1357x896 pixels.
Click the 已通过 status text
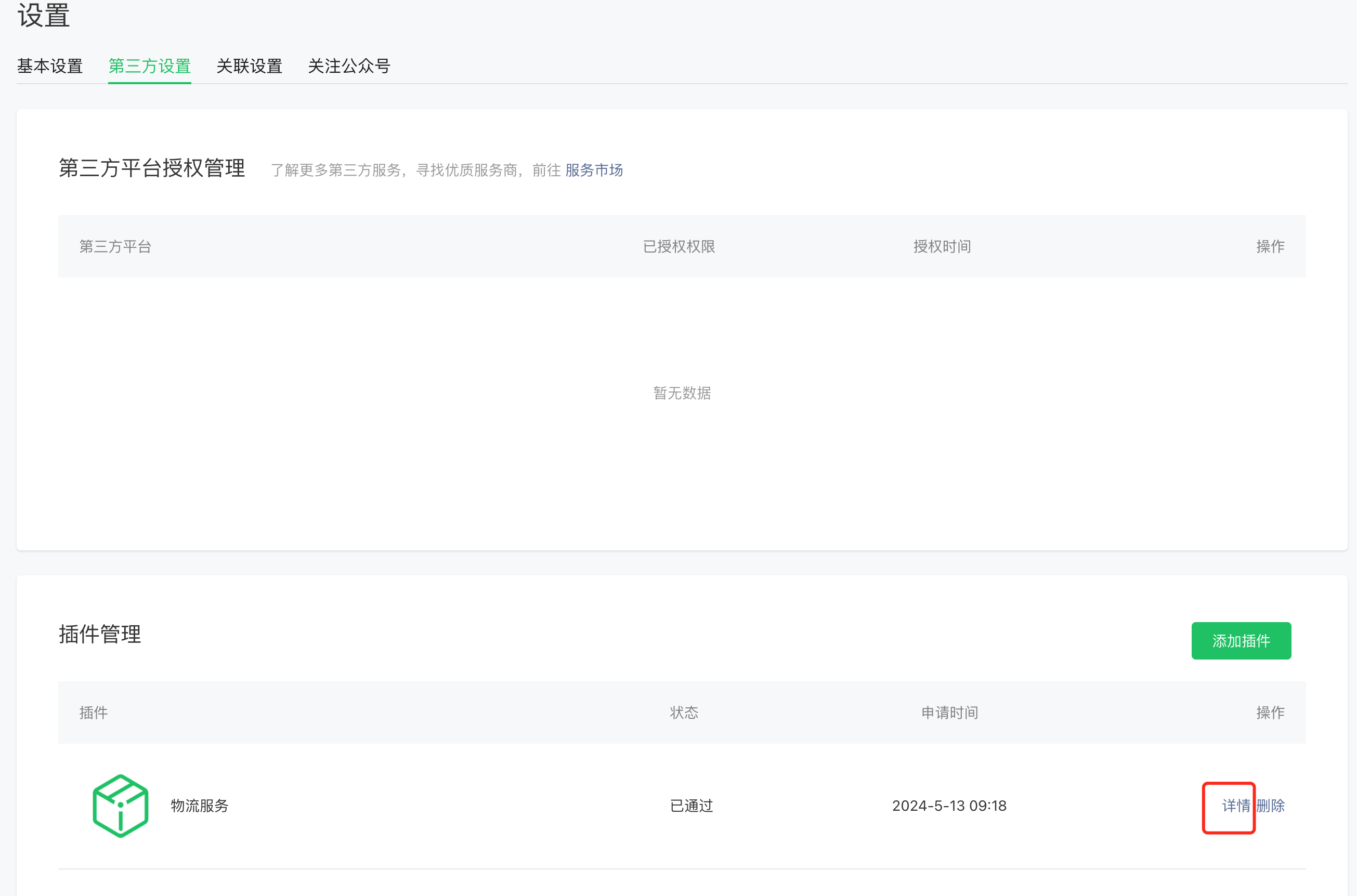691,806
